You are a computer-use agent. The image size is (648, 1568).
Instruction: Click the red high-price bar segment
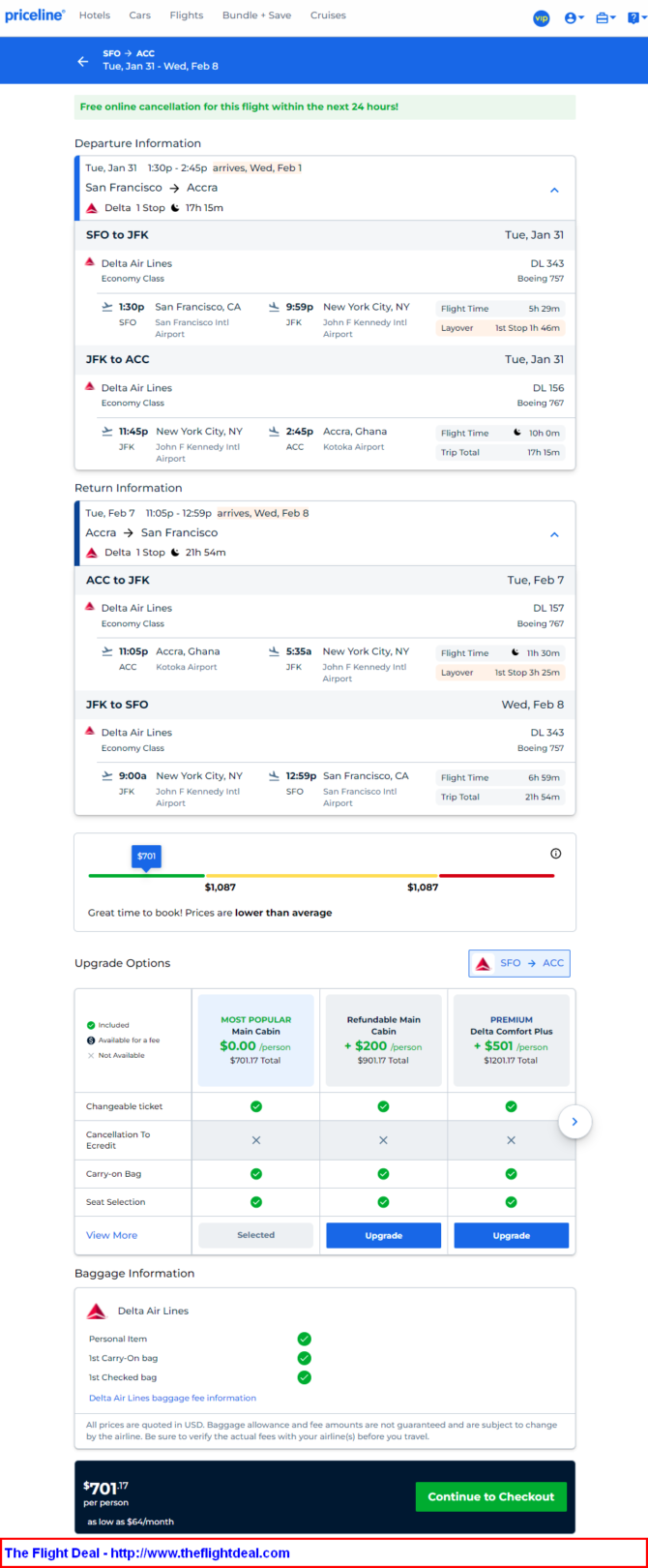[496, 875]
